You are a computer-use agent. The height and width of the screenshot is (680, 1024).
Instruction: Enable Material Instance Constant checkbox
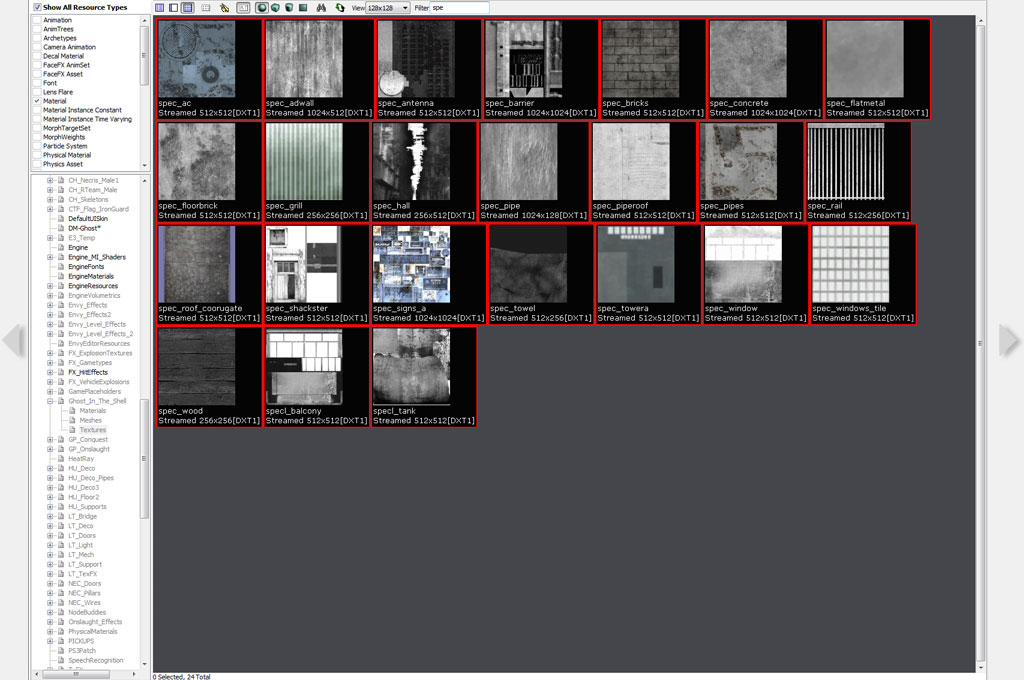click(37, 110)
